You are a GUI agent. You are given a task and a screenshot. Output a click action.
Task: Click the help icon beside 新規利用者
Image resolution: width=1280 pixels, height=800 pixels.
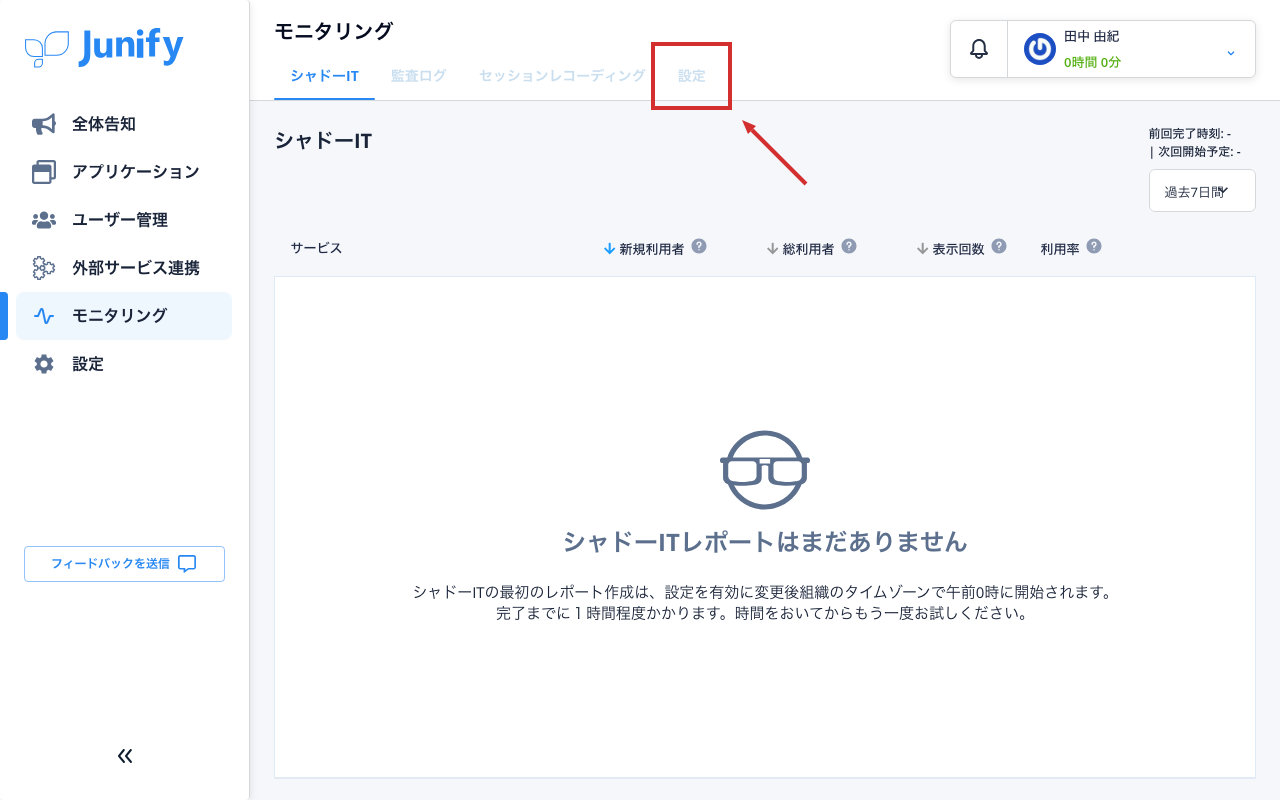[699, 246]
